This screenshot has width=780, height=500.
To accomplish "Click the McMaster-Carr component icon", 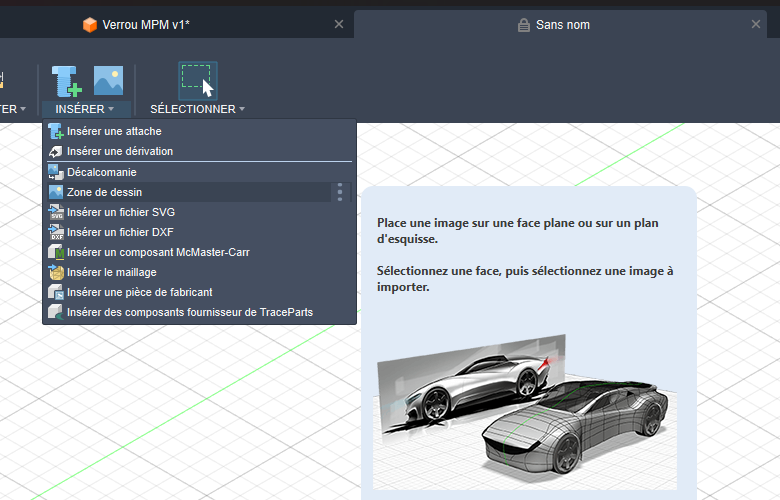I will 56,252.
